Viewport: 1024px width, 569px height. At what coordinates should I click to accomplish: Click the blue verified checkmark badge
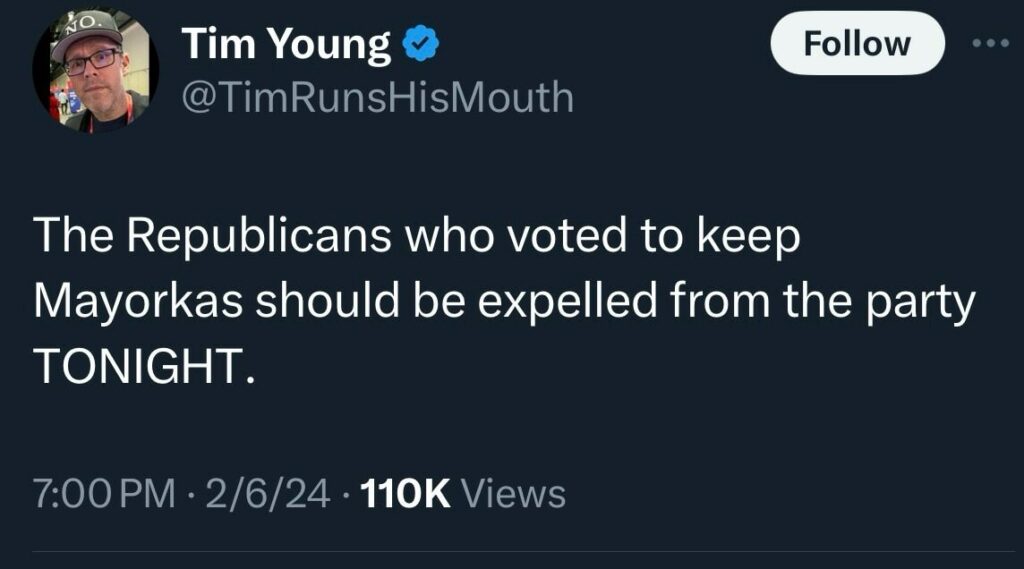(x=418, y=46)
